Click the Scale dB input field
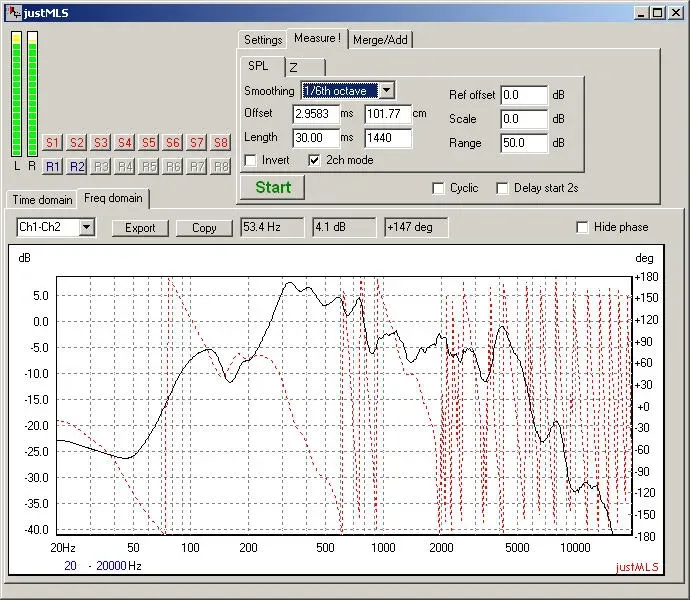 524,119
